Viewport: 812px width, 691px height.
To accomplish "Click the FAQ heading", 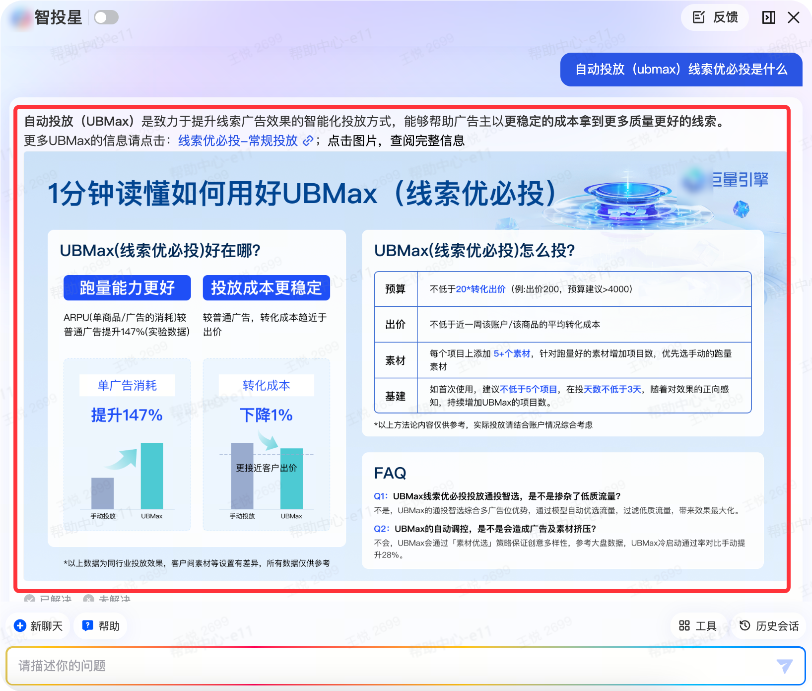I will pyautogui.click(x=390, y=473).
